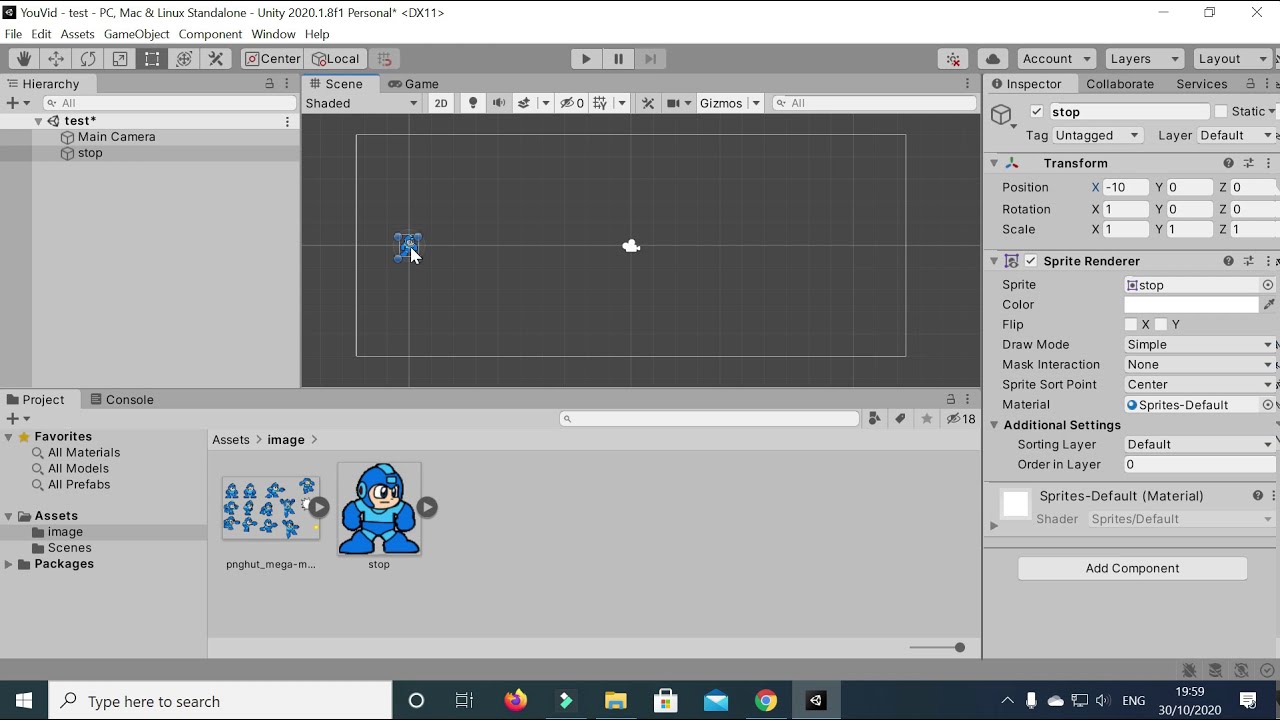Open Sprite Renderer help icon
This screenshot has height=720, width=1280.
click(x=1228, y=261)
